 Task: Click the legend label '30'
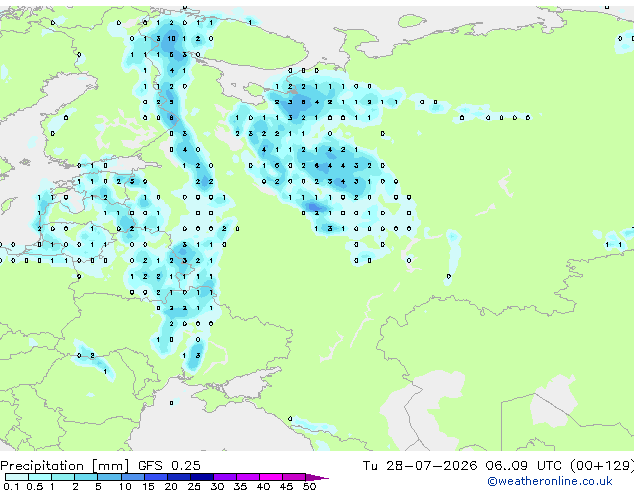point(217,486)
